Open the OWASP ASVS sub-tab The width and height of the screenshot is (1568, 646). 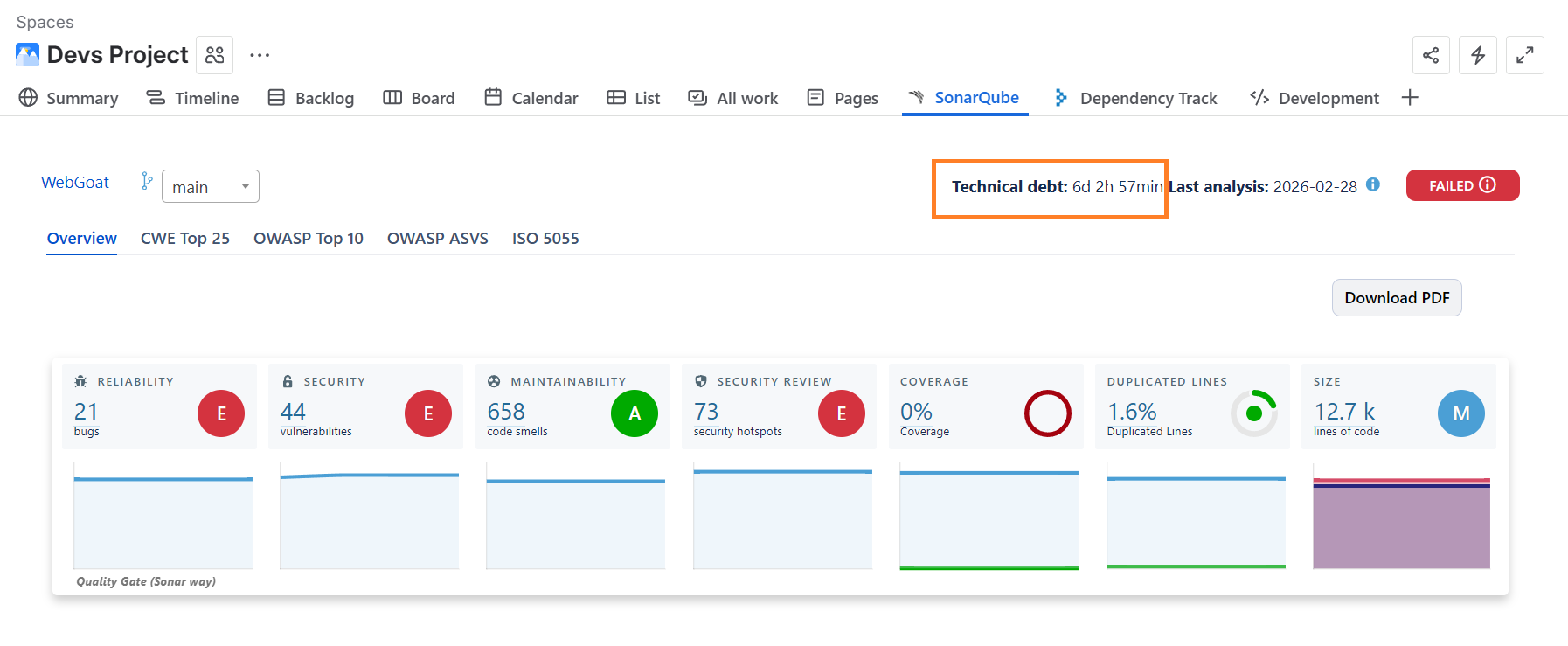(x=438, y=239)
